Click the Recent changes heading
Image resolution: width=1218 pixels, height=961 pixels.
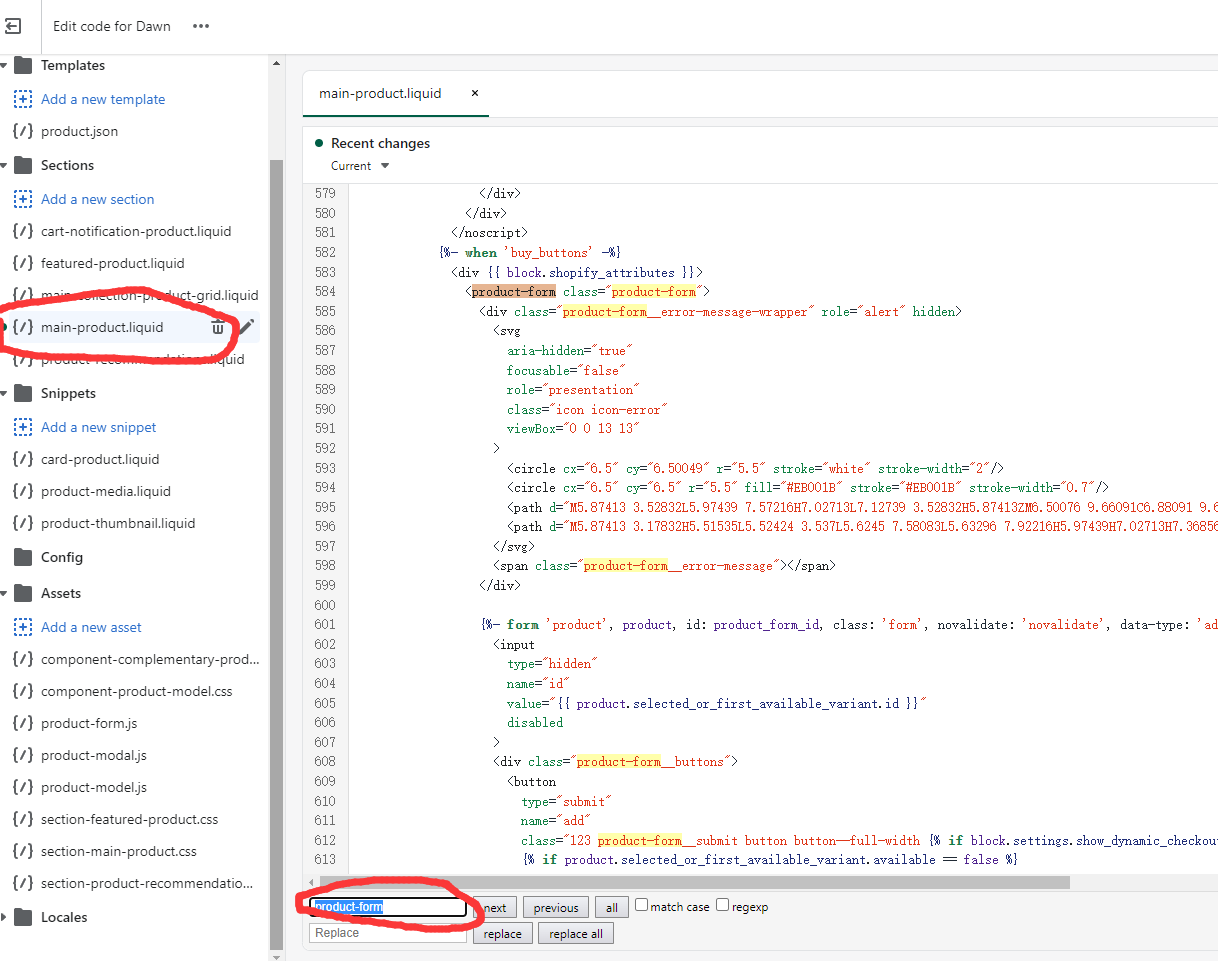click(x=380, y=143)
